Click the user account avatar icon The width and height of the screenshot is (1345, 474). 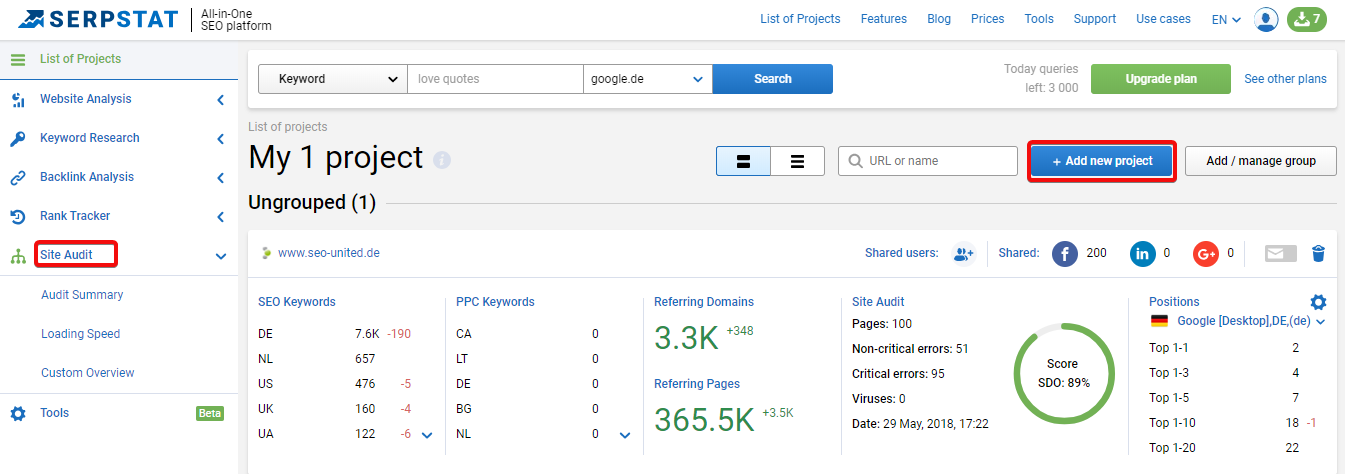click(x=1266, y=19)
